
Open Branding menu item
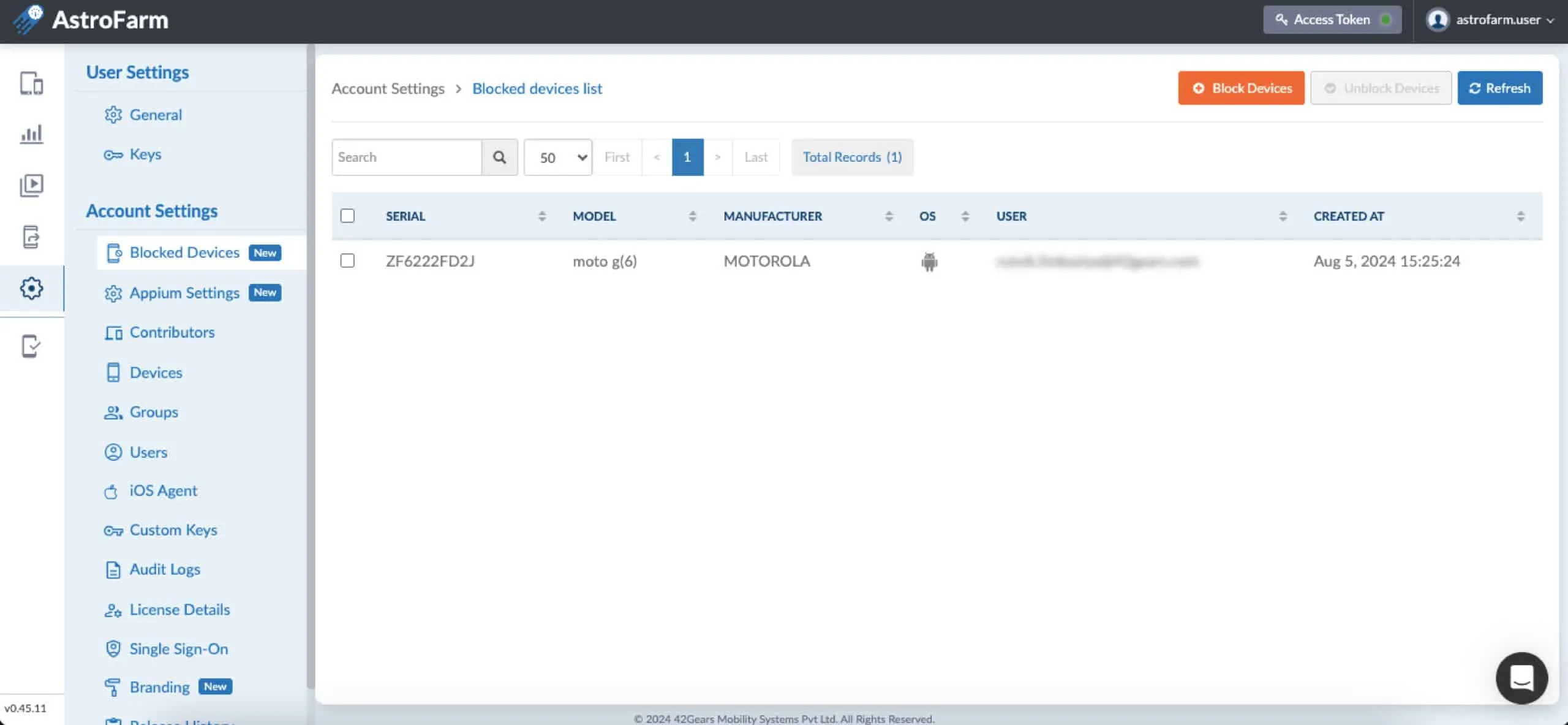(x=168, y=688)
